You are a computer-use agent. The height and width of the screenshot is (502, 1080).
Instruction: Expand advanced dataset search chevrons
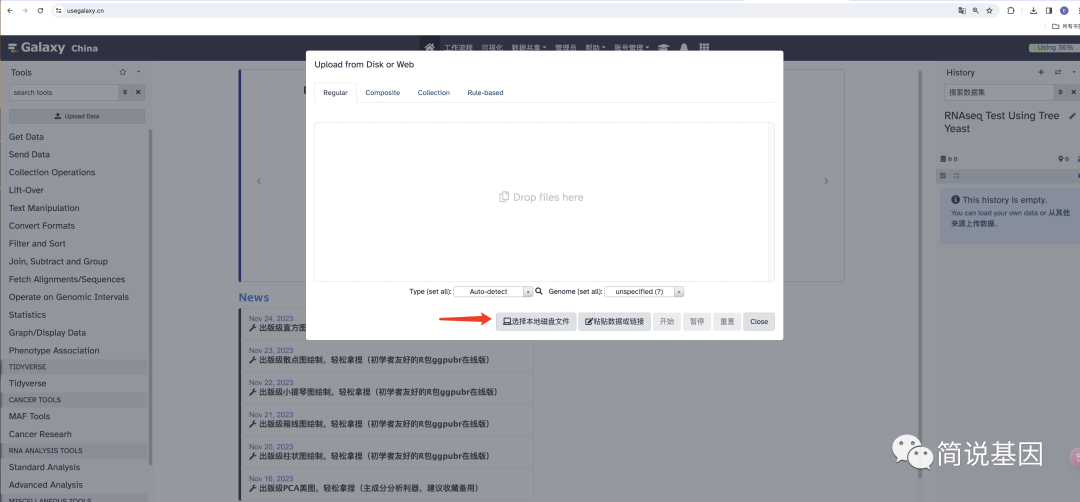tap(1060, 92)
